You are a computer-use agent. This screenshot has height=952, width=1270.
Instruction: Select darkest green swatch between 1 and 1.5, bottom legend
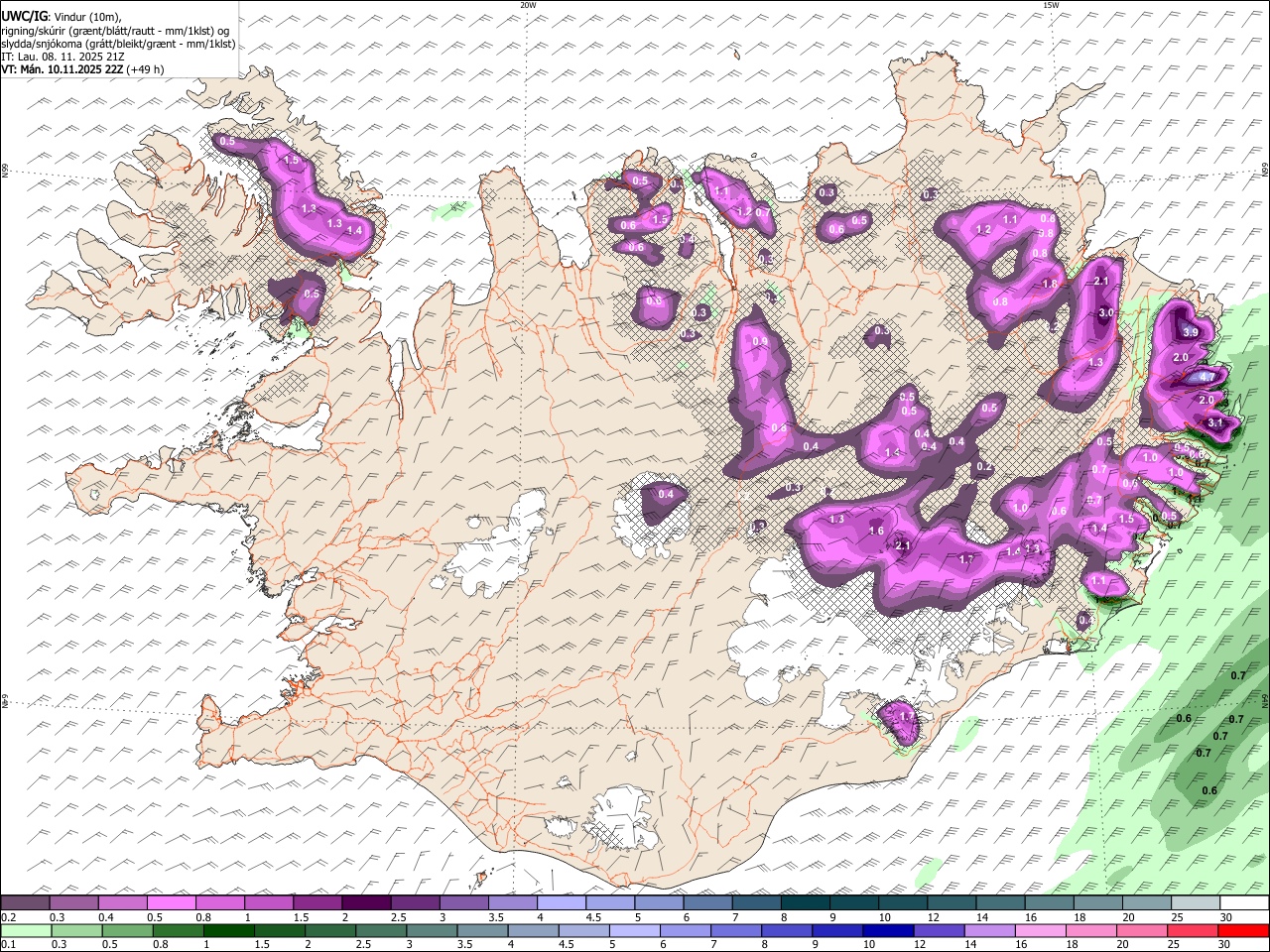click(227, 930)
